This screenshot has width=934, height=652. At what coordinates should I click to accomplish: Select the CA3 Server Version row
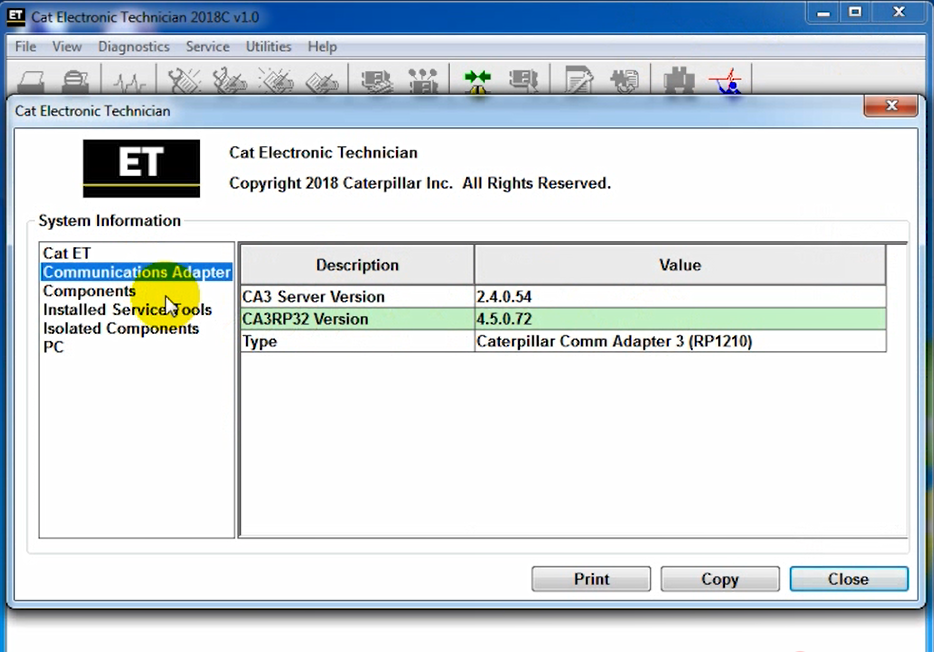[357, 297]
